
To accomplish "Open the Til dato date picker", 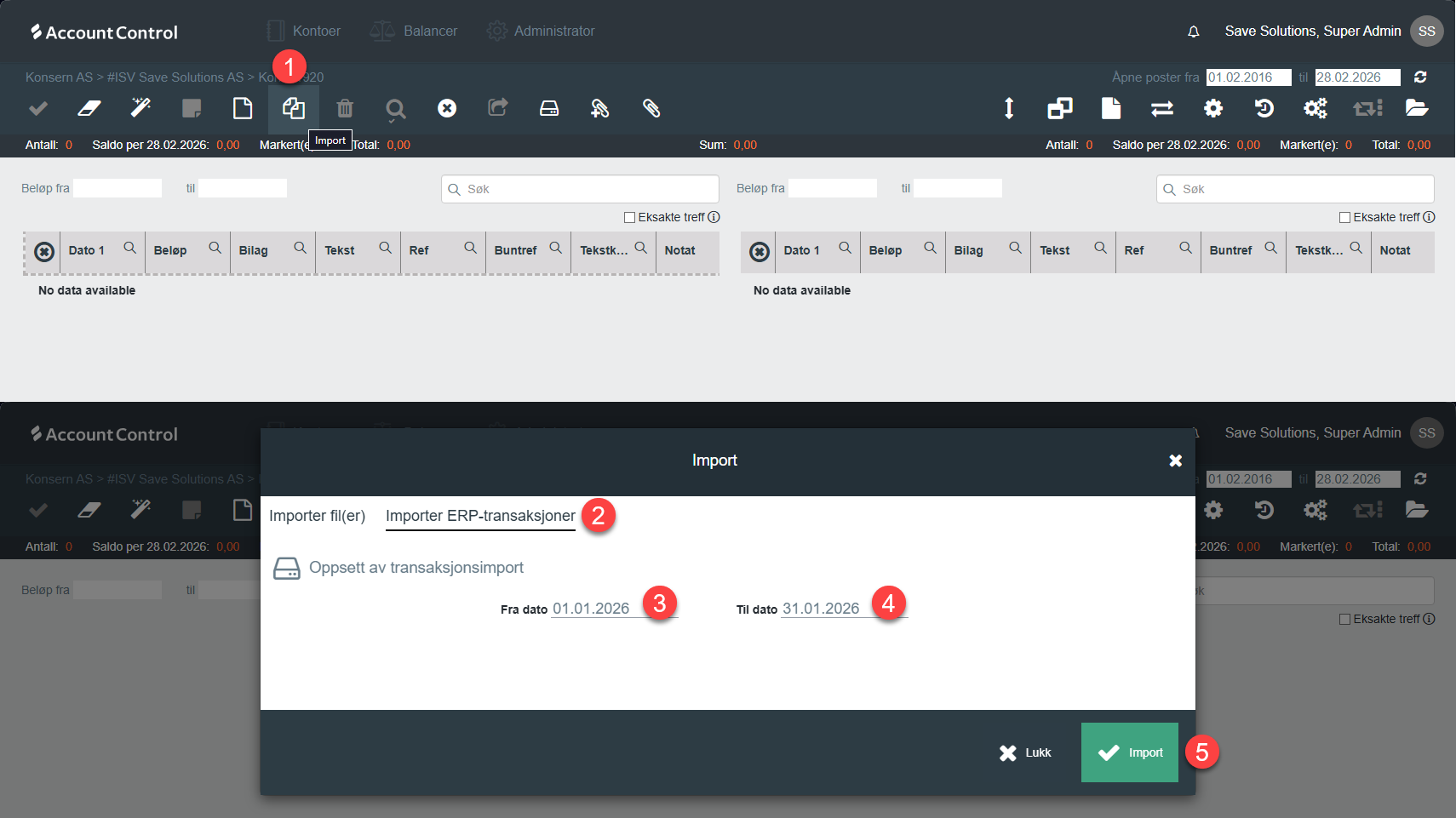I will [x=822, y=609].
